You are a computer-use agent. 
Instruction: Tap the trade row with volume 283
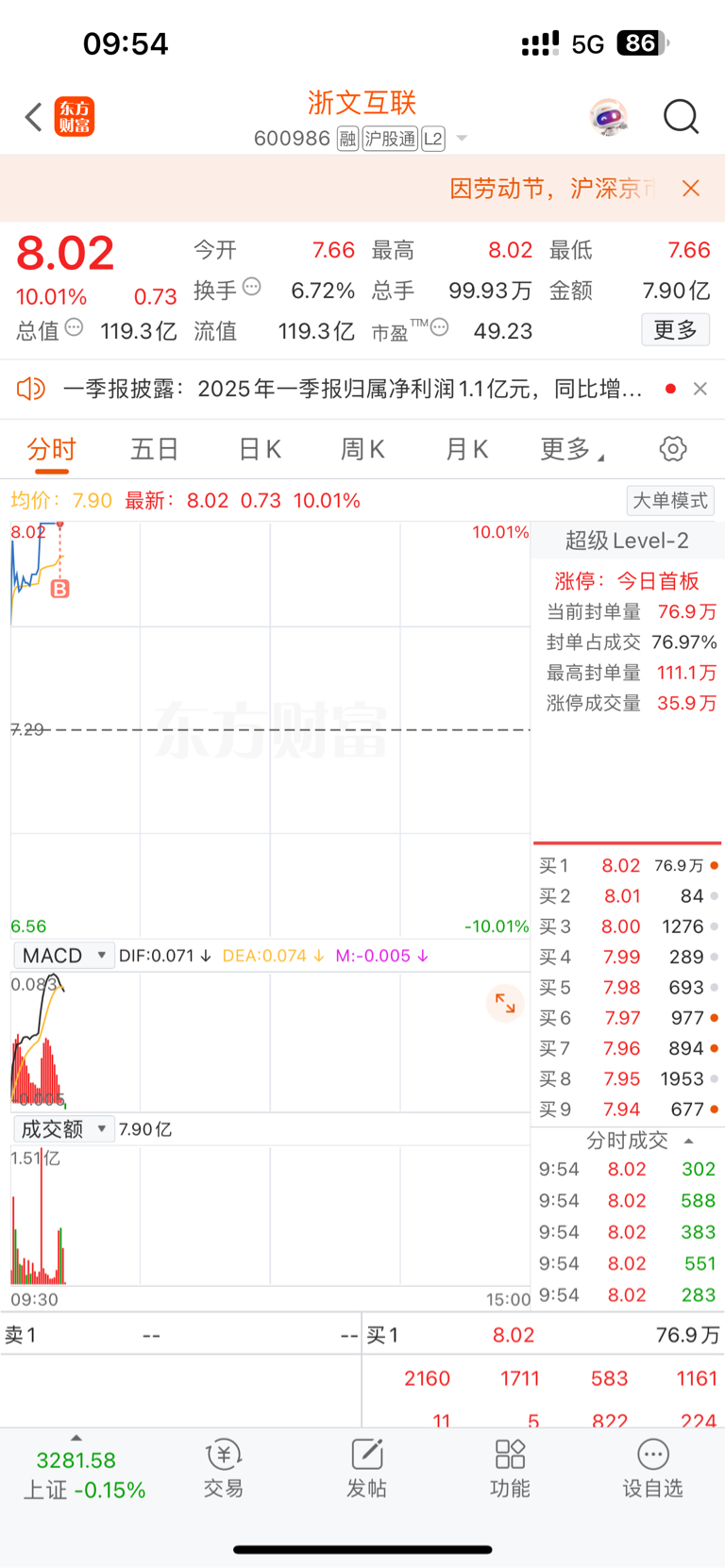pyautogui.click(x=628, y=1294)
